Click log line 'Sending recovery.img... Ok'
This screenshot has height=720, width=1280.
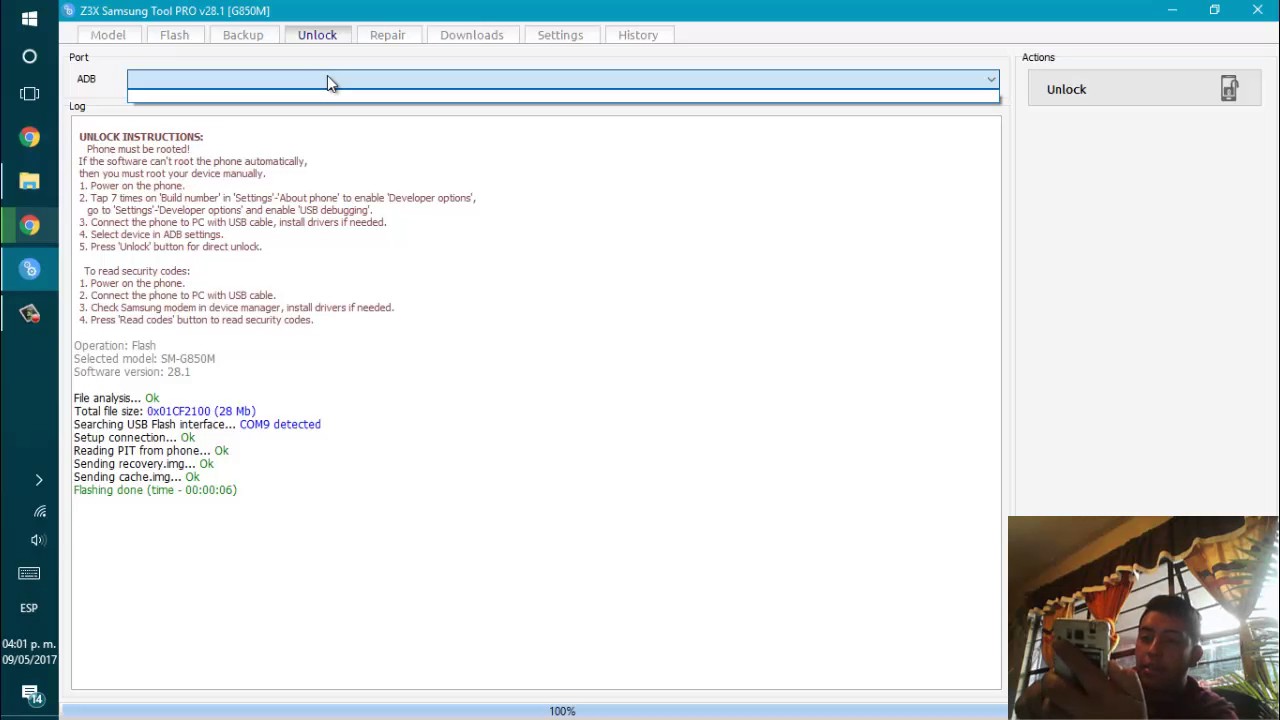click(143, 464)
